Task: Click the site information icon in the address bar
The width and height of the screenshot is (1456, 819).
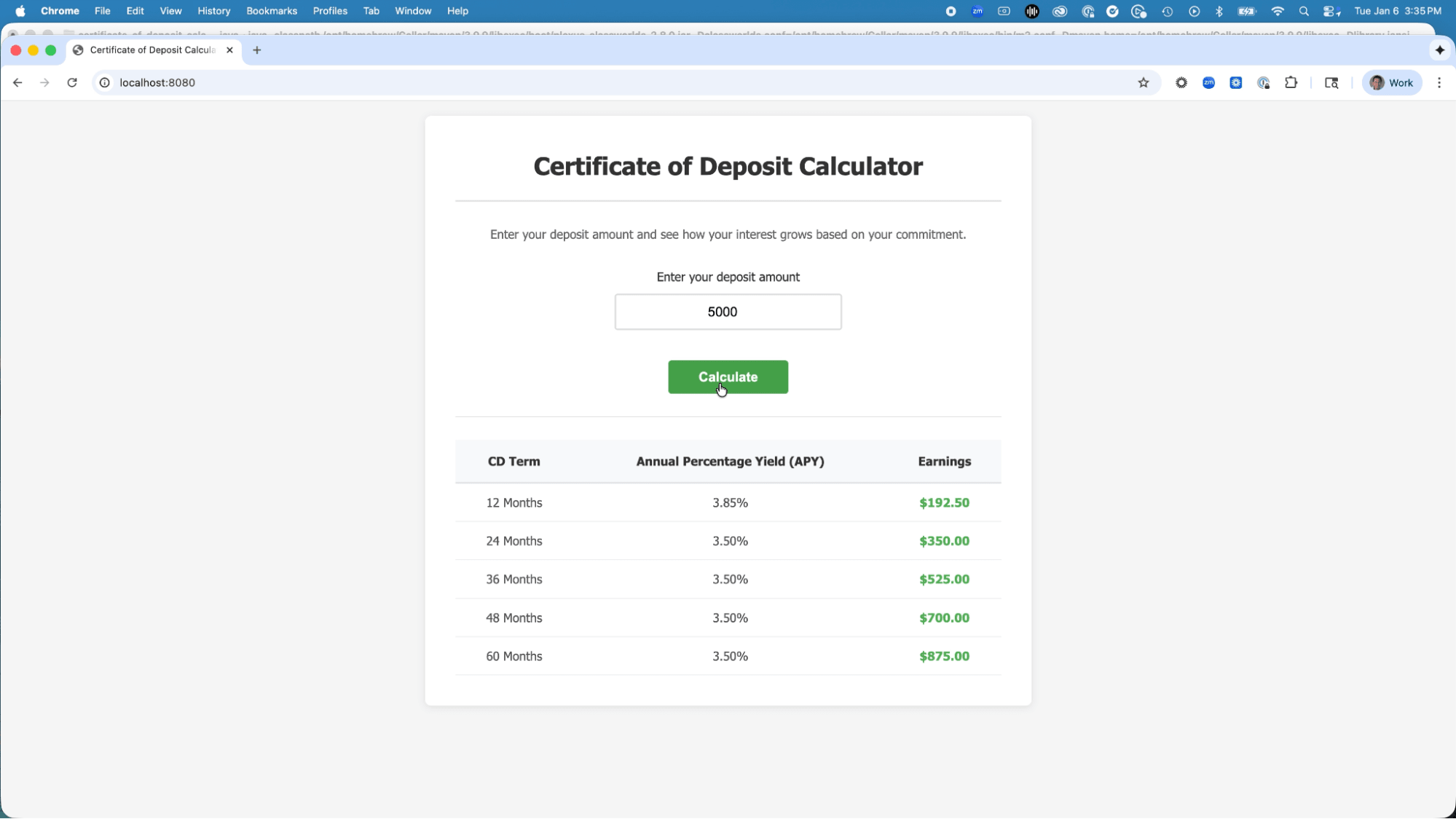Action: [x=104, y=82]
